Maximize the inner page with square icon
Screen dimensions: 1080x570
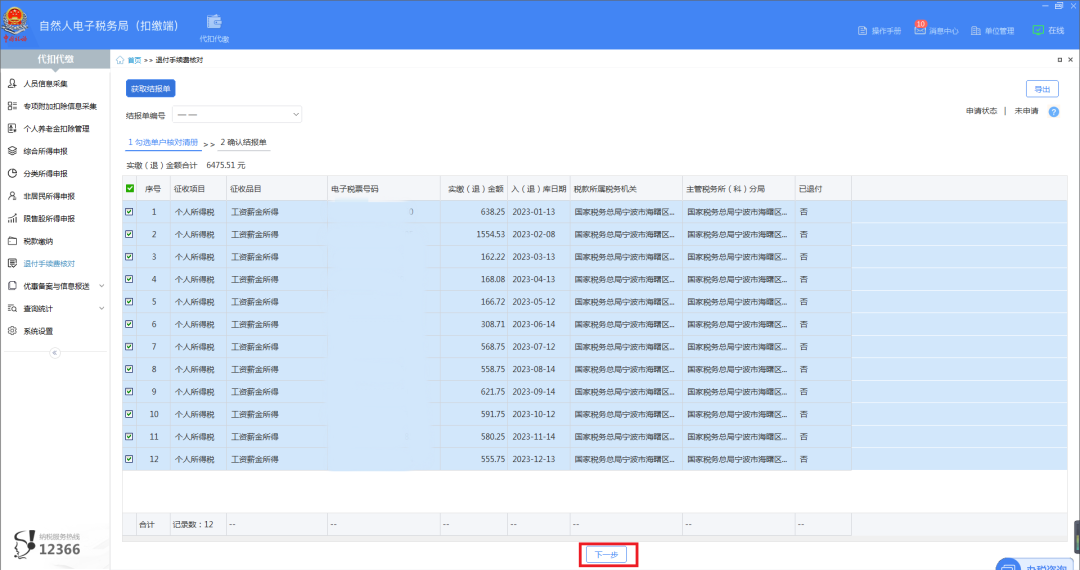click(x=1059, y=60)
